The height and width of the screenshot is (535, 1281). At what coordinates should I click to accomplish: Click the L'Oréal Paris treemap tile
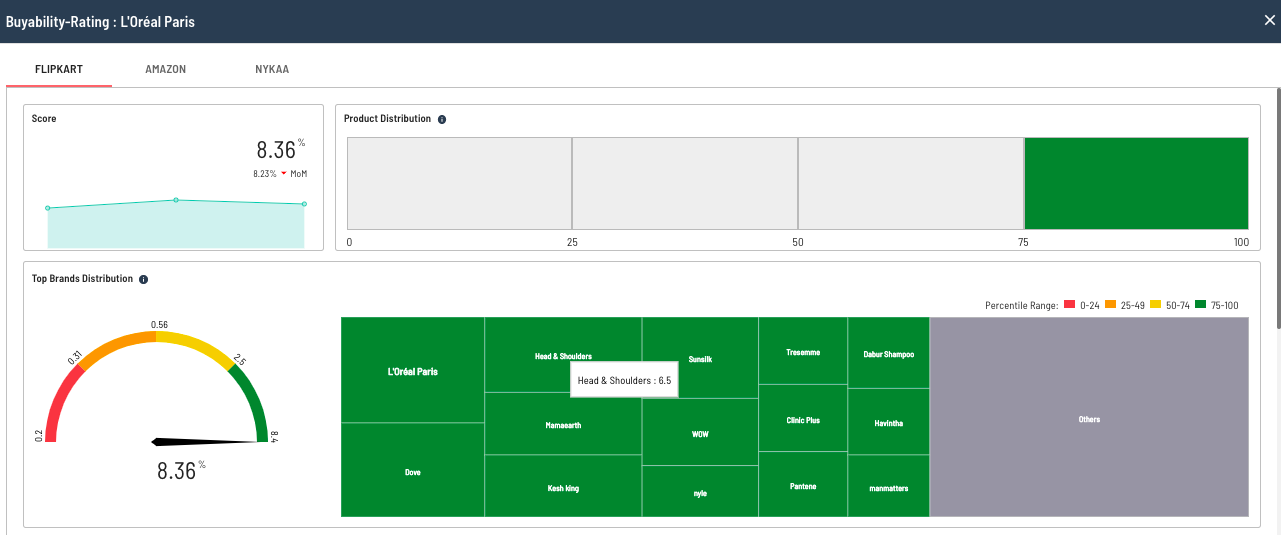pos(413,370)
